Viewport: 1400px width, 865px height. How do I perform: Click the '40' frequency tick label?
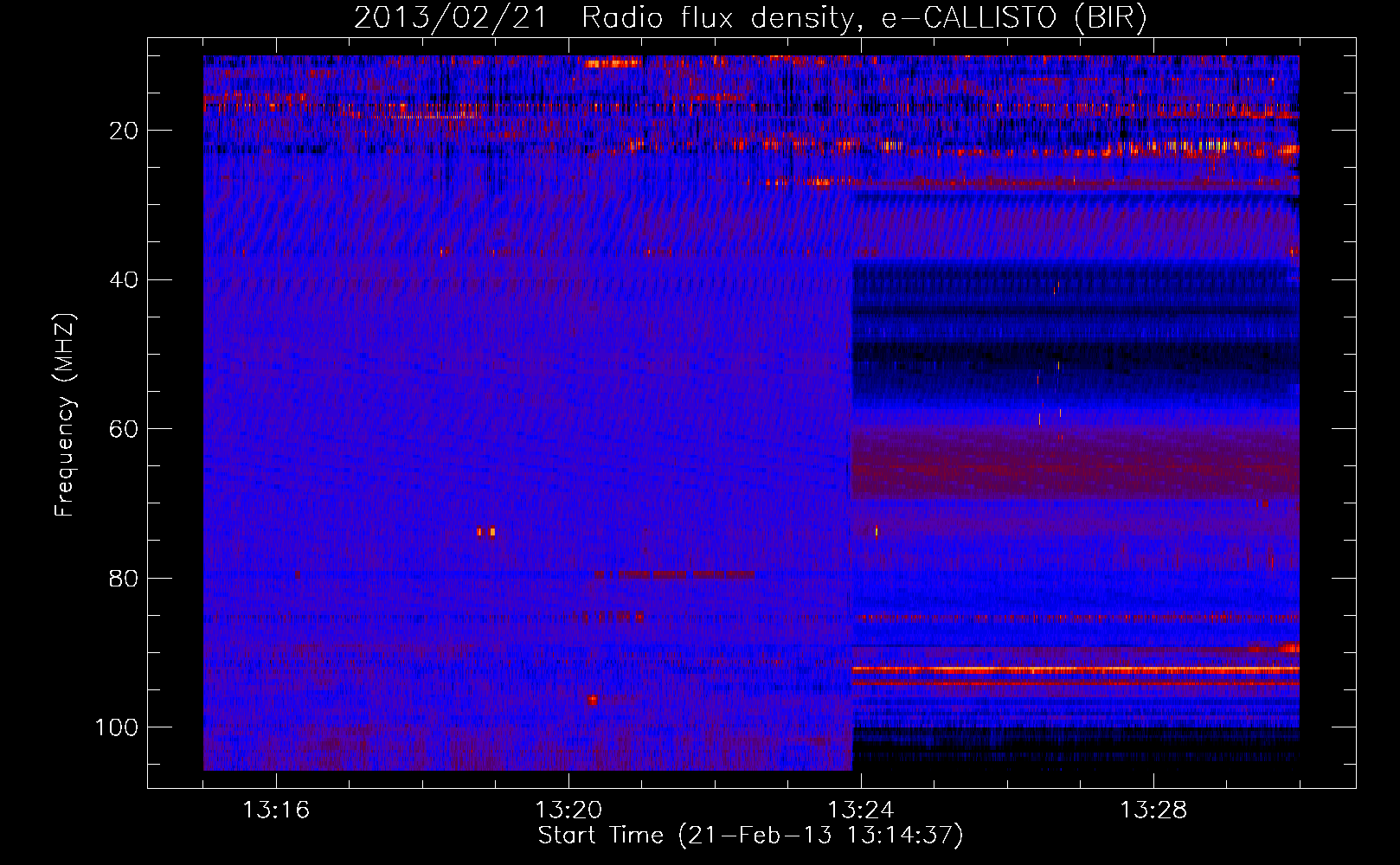point(124,279)
